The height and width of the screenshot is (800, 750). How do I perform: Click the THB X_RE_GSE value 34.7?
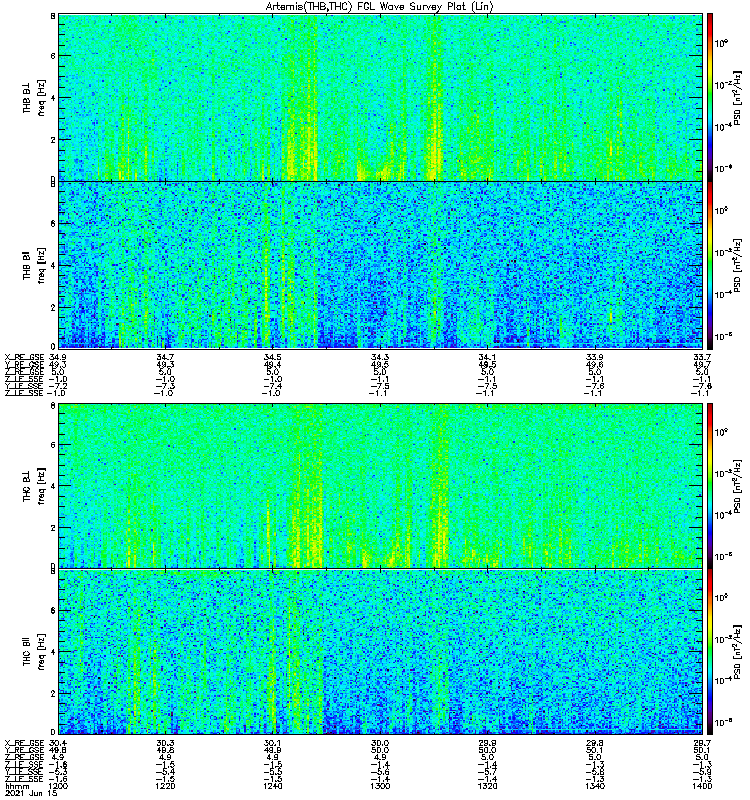pyautogui.click(x=165, y=357)
